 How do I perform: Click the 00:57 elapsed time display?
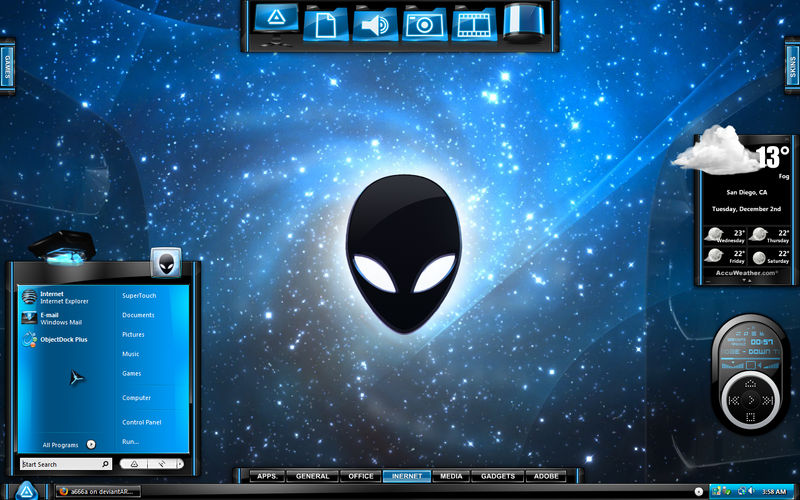tap(762, 342)
